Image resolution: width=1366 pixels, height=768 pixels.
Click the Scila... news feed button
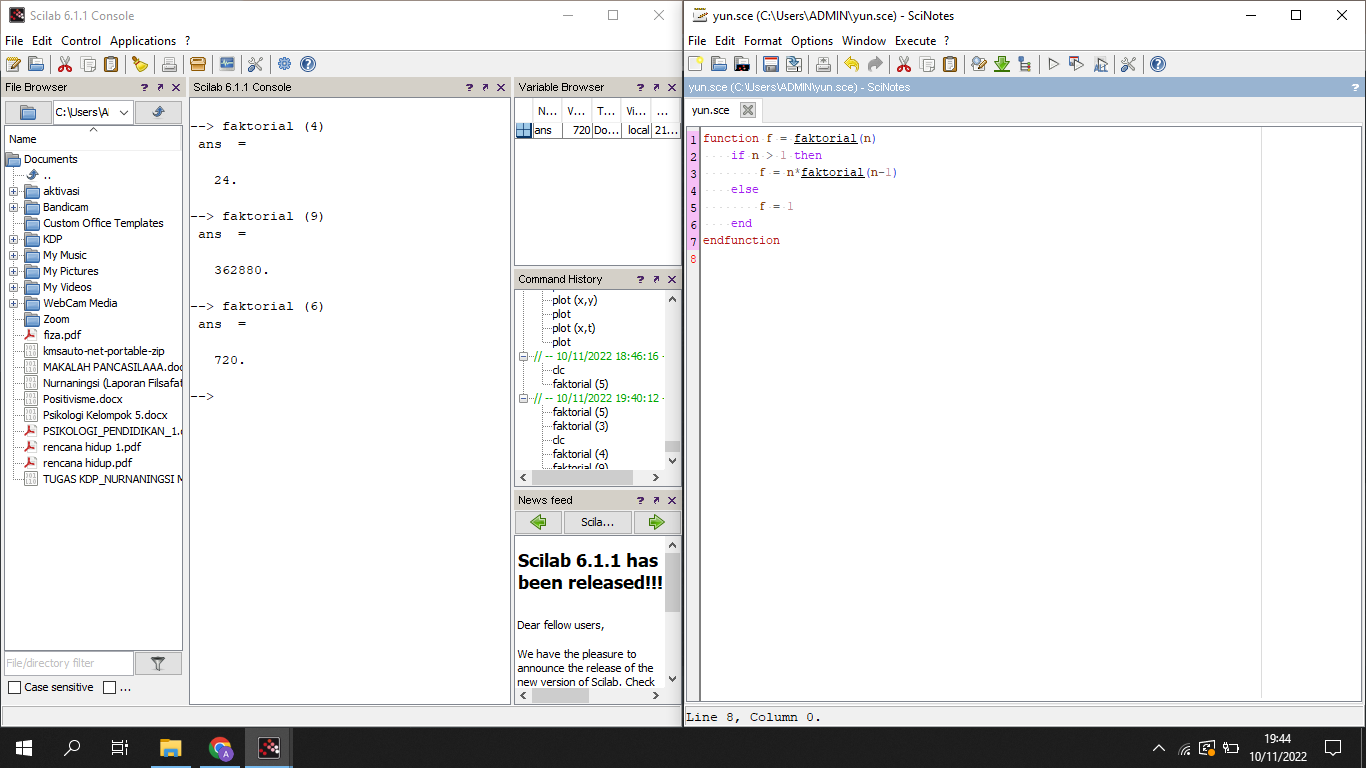coord(598,522)
